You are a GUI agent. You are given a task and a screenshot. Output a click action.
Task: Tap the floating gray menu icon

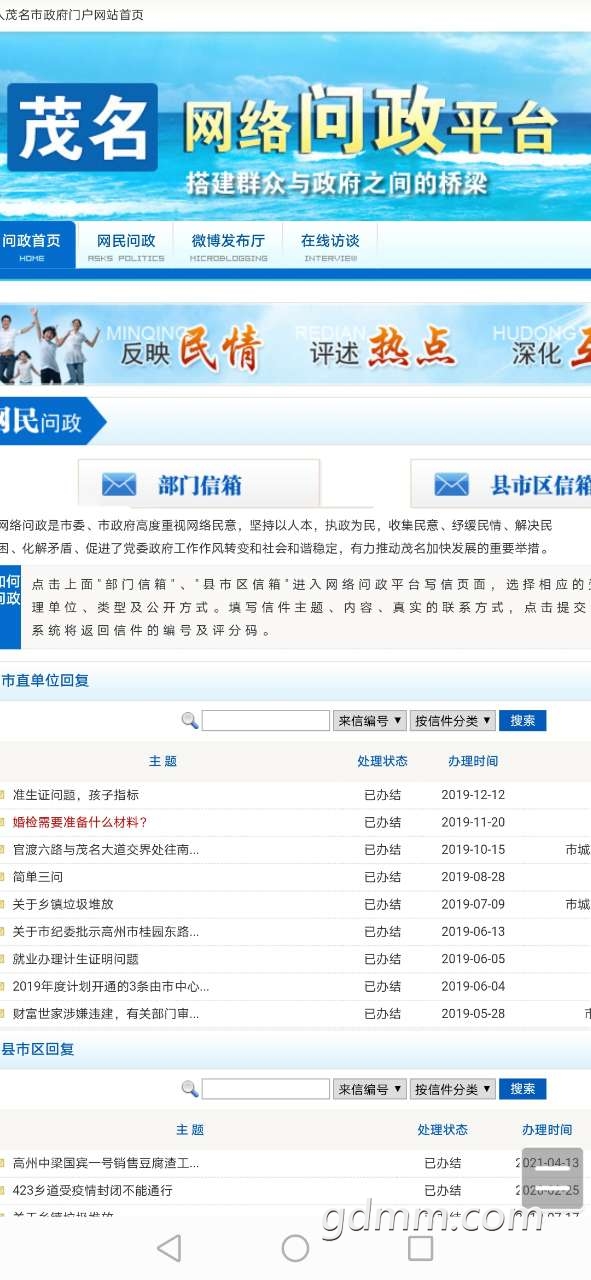[x=553, y=1177]
